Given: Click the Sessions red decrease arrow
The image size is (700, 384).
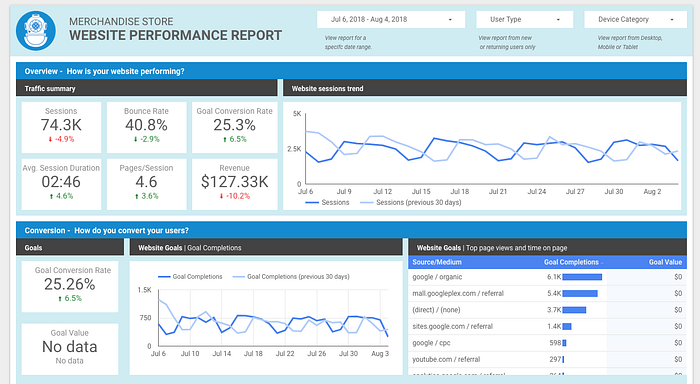Looking at the screenshot, I should (50, 139).
